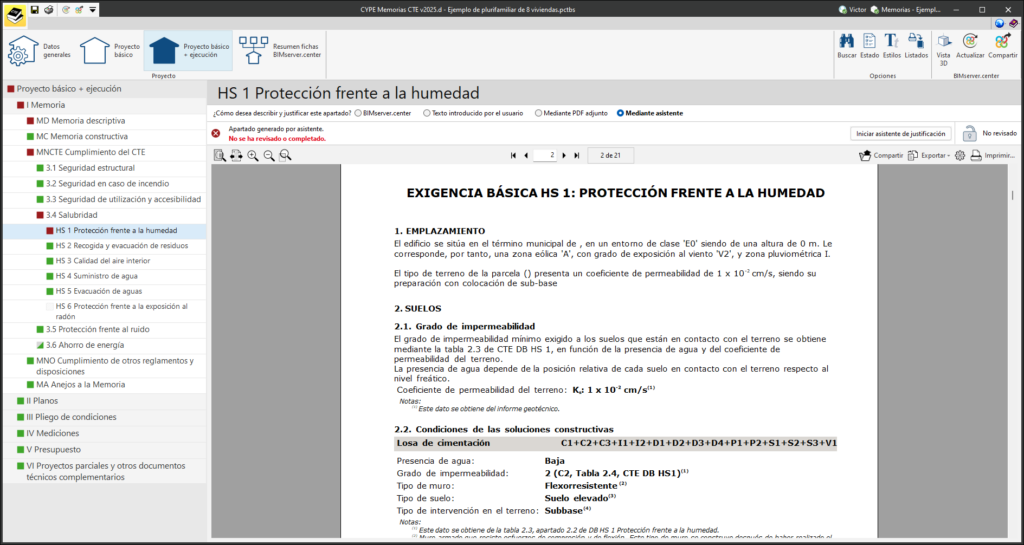Viewport: 1024px width, 545px height.
Task: Click the blue globe icon below the title bar
Action: [1000, 23]
